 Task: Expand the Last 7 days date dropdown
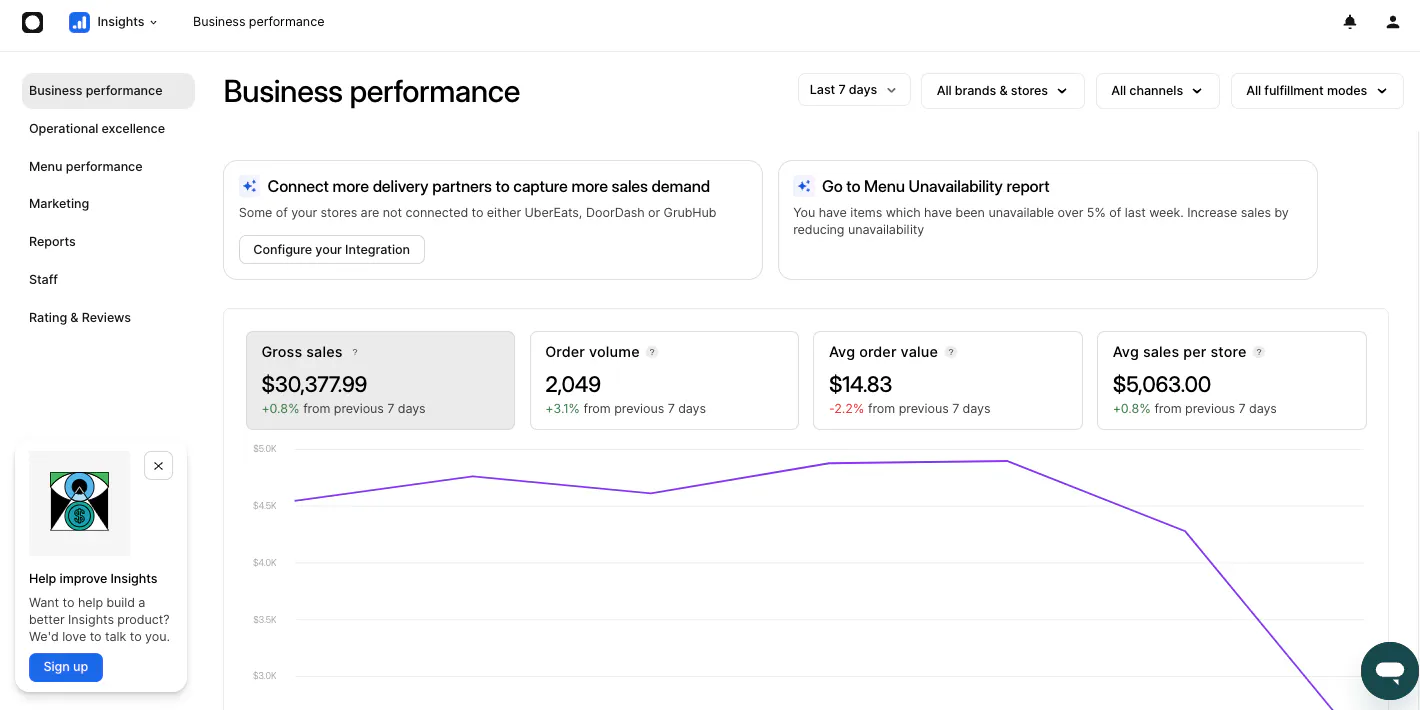(x=853, y=90)
